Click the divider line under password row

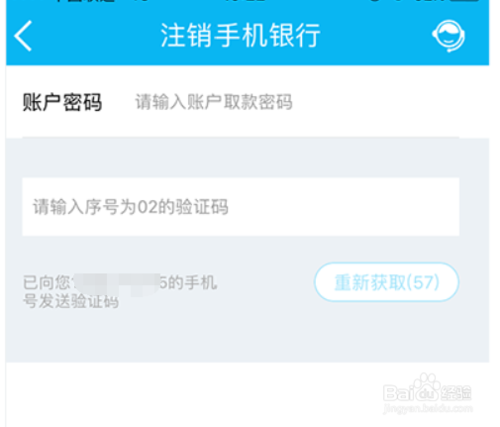241,137
